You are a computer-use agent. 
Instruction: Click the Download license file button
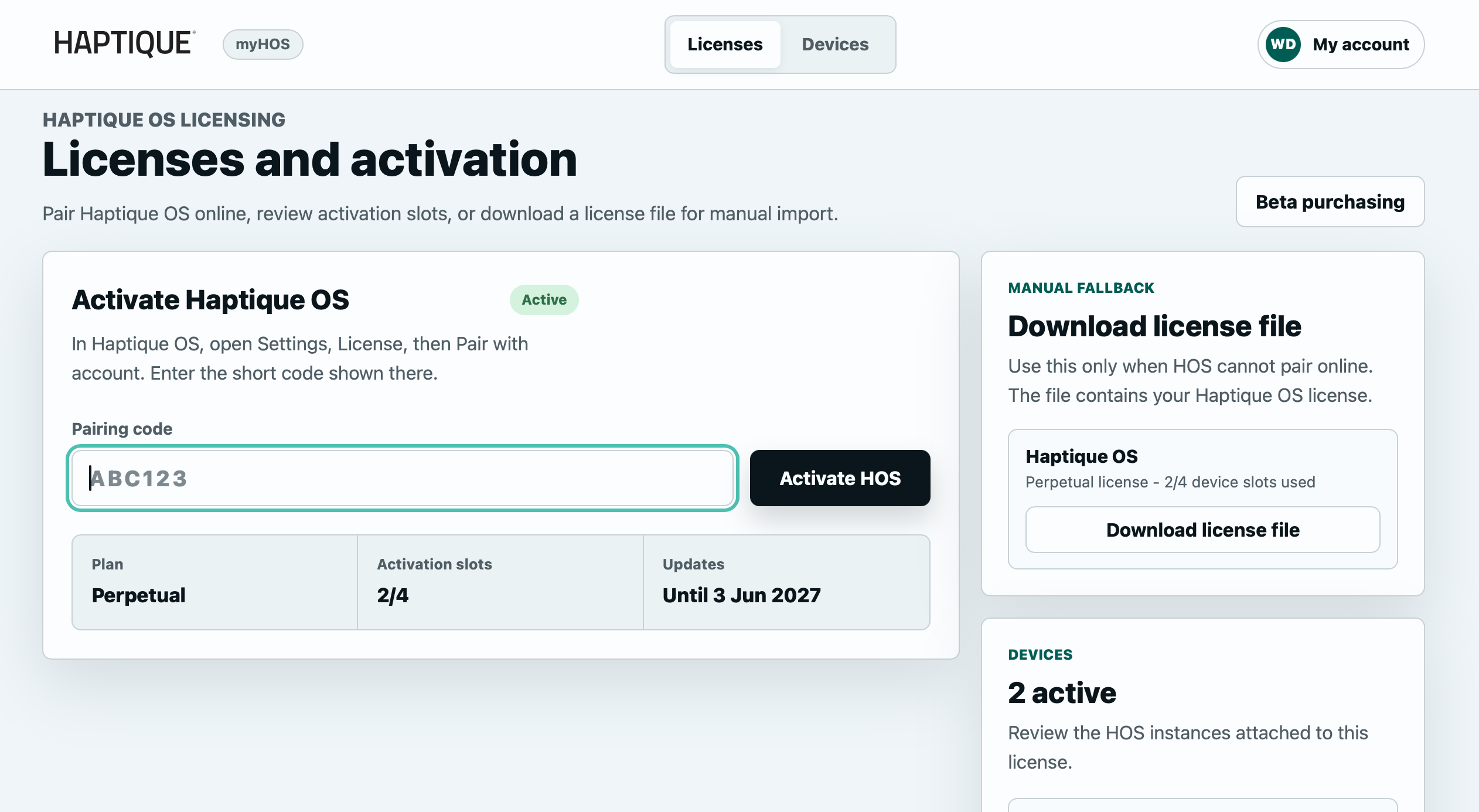[1202, 530]
